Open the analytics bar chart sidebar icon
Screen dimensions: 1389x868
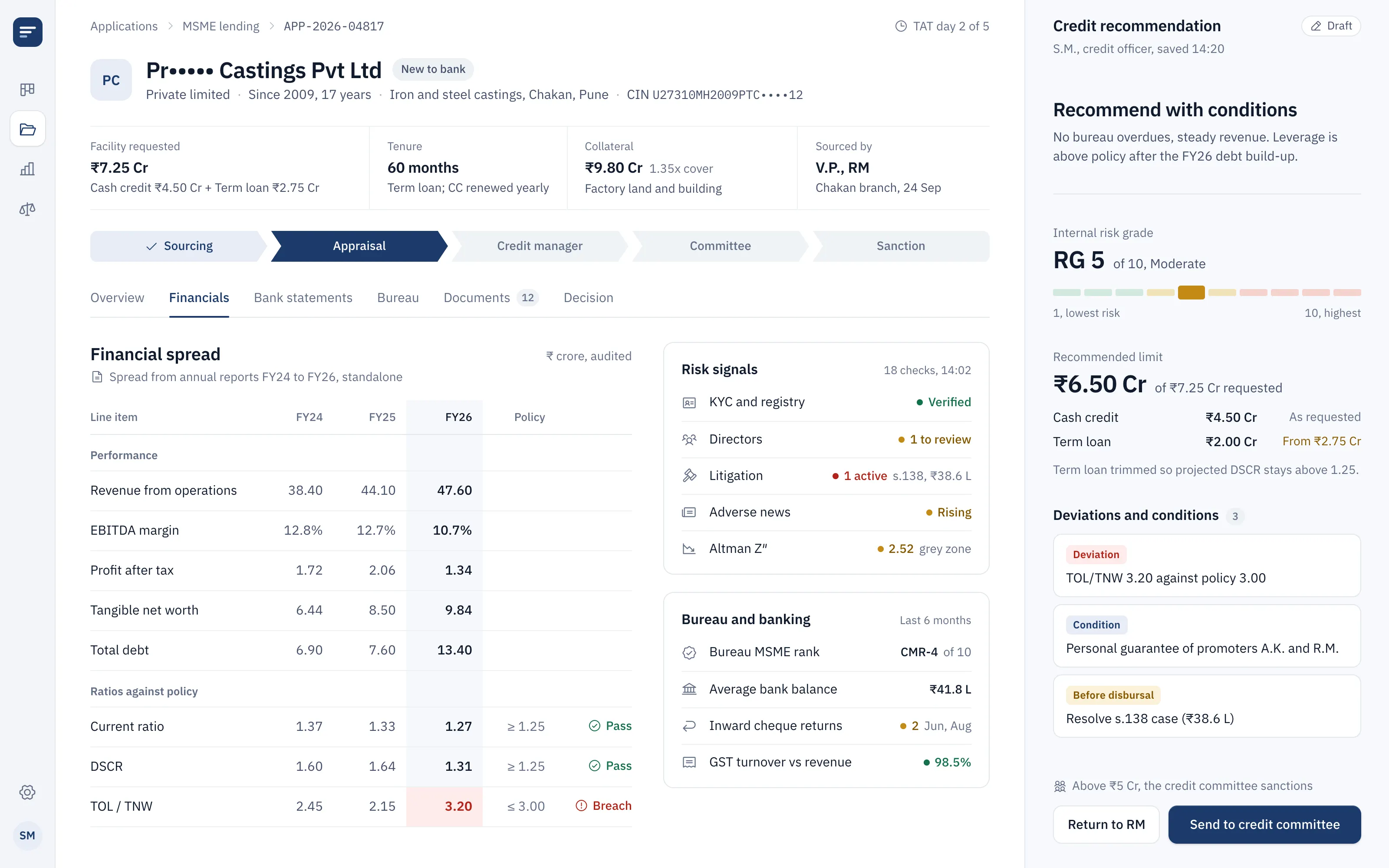click(27, 169)
